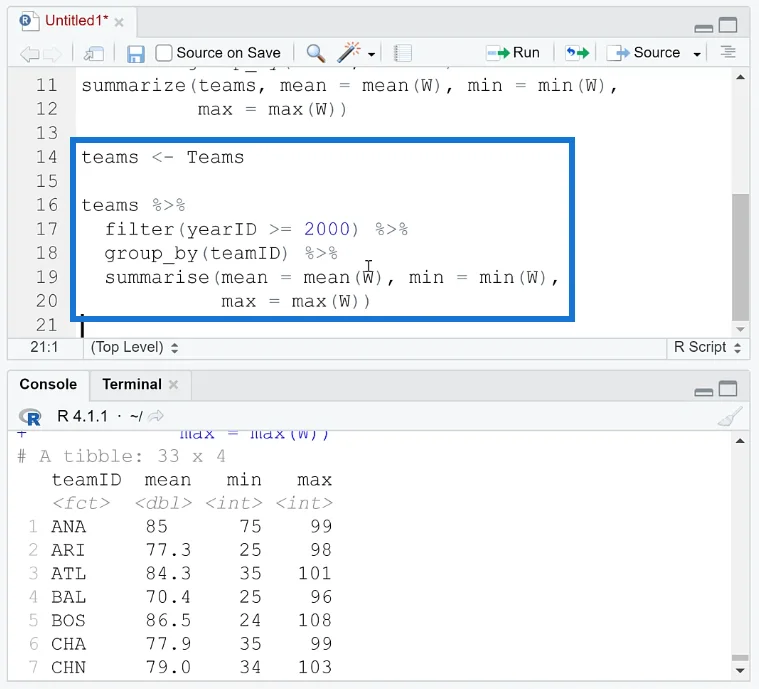The height and width of the screenshot is (689, 759).
Task: Switch to Terminal tab
Action: click(x=132, y=384)
